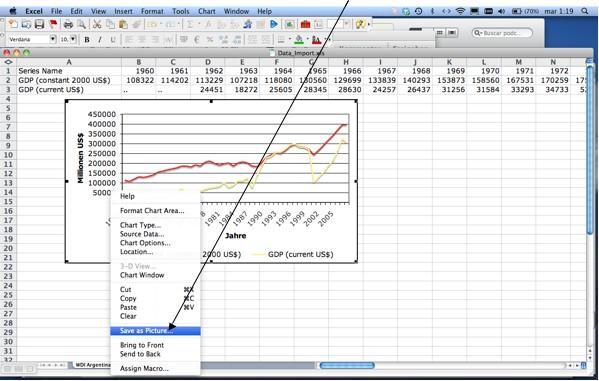
Task: Choose Format Chart Area option
Action: tap(152, 211)
